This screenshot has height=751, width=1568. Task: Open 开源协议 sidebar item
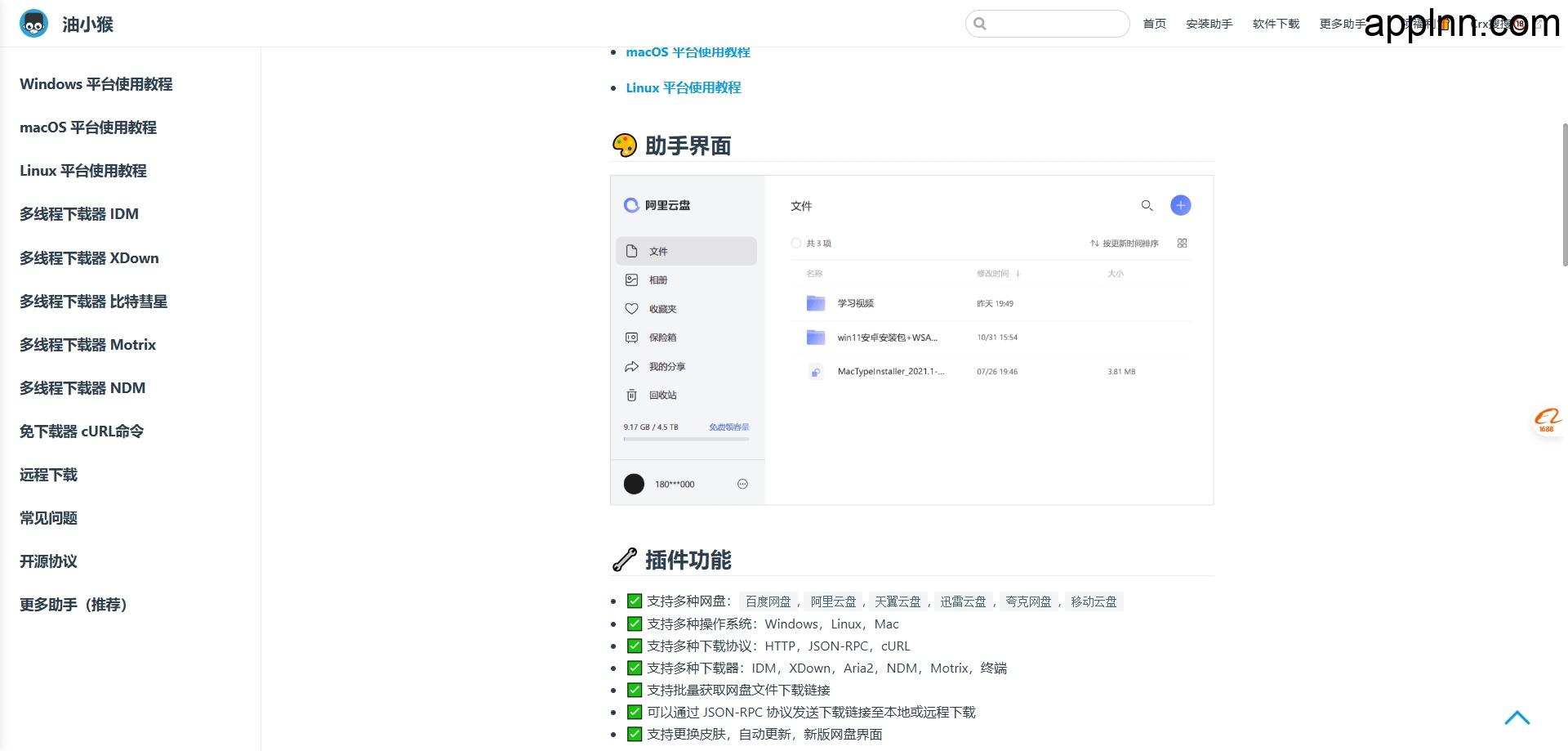(x=49, y=561)
